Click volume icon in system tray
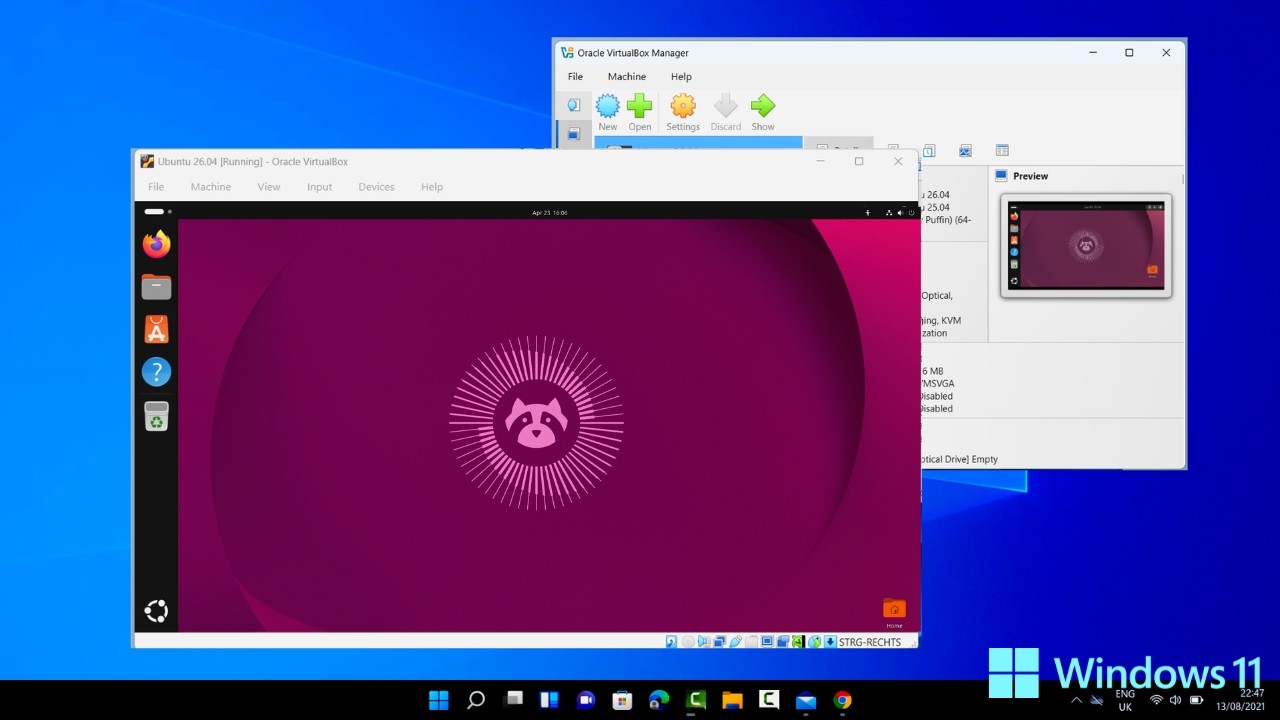The image size is (1280, 720). [x=1175, y=700]
